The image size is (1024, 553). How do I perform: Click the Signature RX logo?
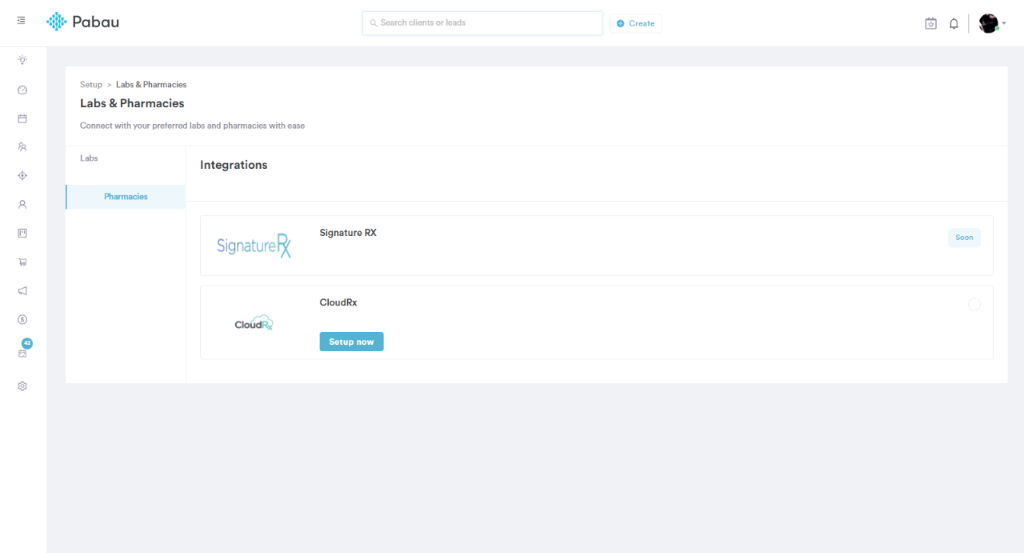pos(253,245)
